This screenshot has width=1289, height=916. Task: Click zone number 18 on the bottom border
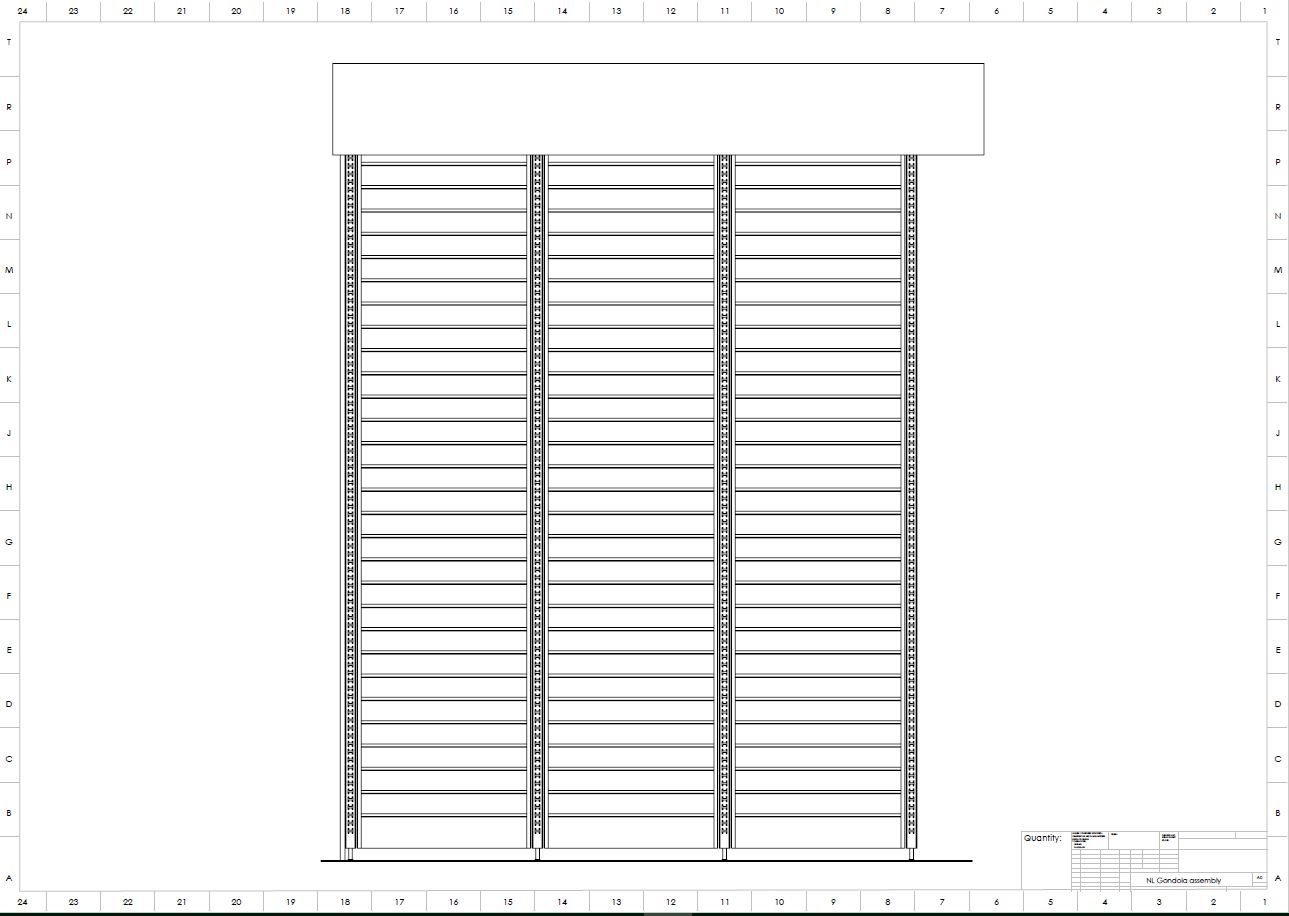(x=345, y=903)
